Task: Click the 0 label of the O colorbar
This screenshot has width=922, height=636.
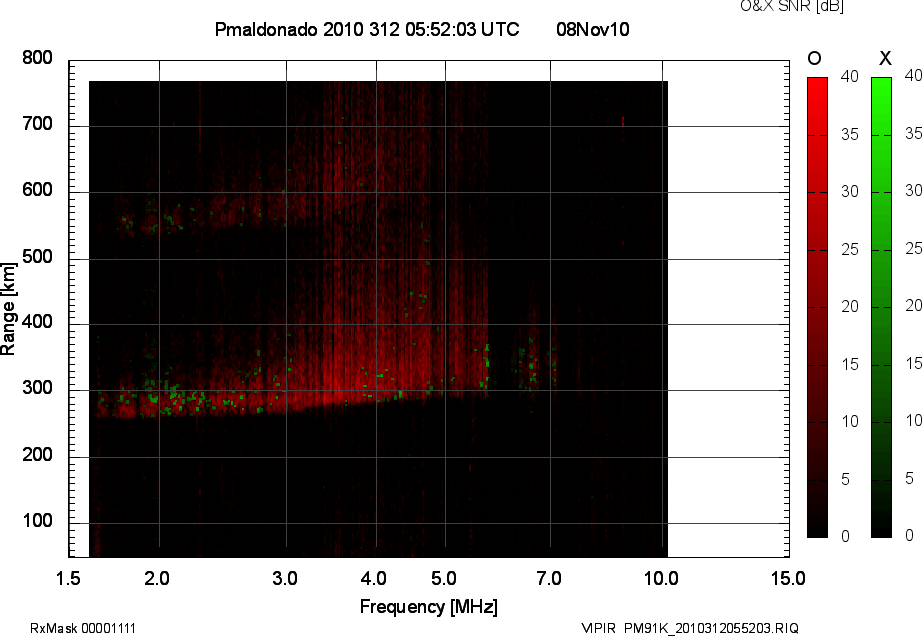Action: click(846, 536)
